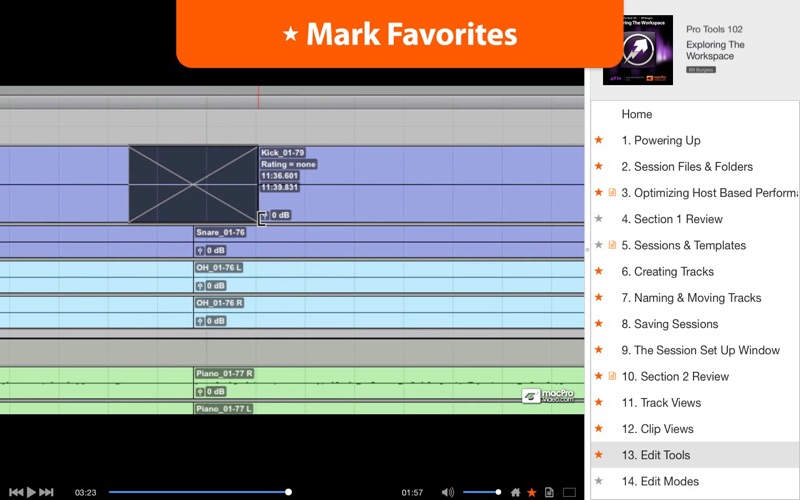Toggle favorite star for 8. Saving Sessions
Viewport: 800px width, 500px height.
599,323
